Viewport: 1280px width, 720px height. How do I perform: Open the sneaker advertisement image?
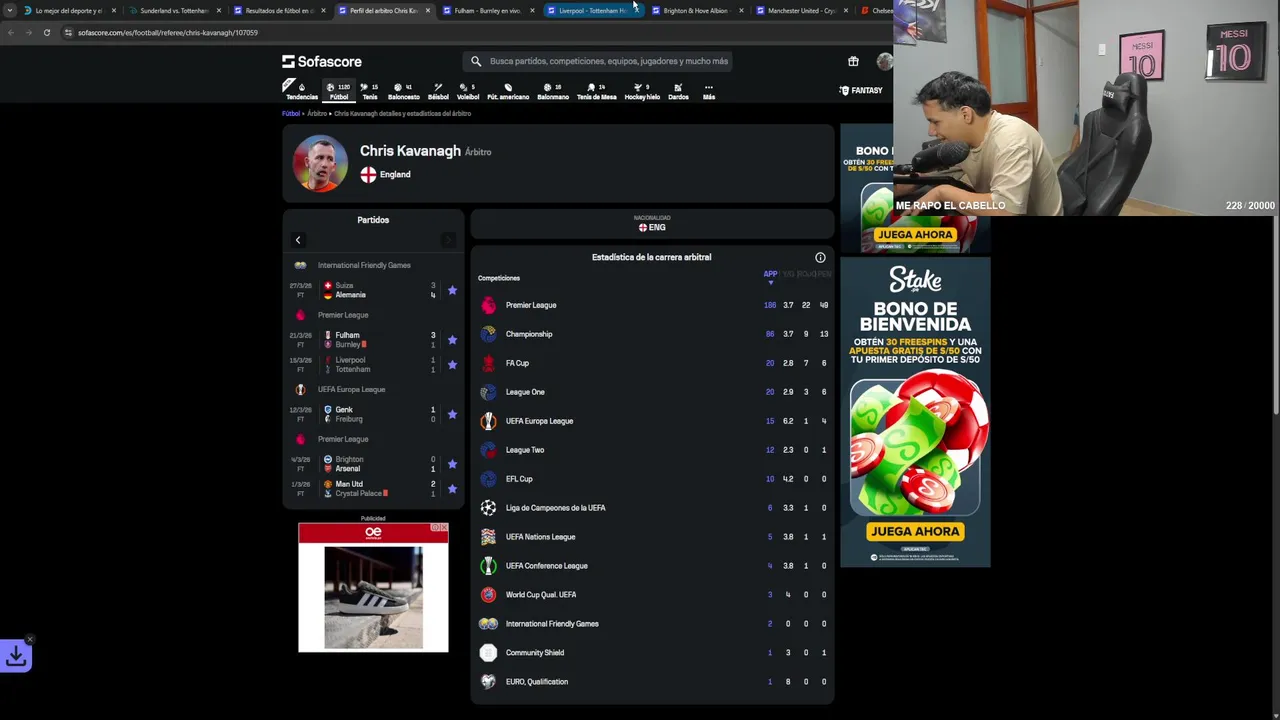pyautogui.click(x=373, y=596)
